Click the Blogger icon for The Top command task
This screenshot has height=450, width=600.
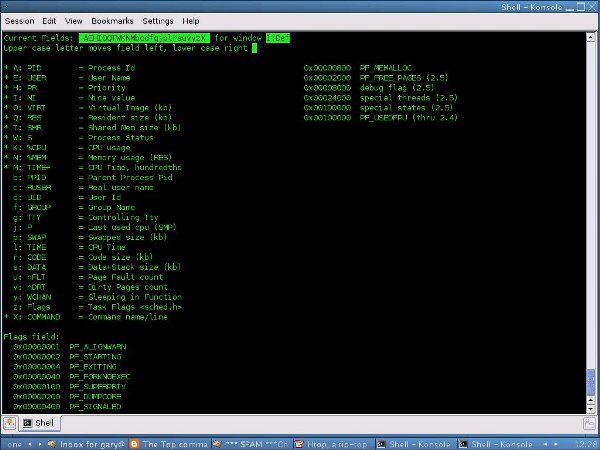[x=134, y=444]
